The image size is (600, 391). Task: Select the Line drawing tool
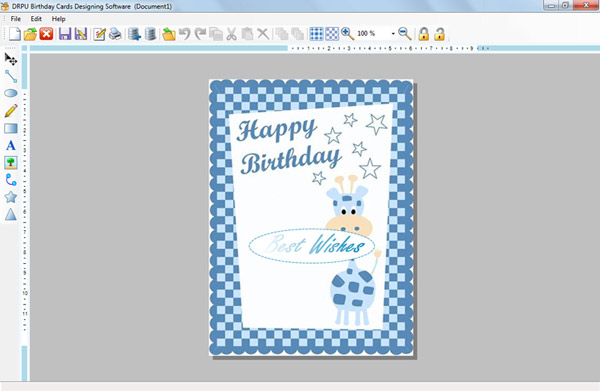click(x=11, y=77)
